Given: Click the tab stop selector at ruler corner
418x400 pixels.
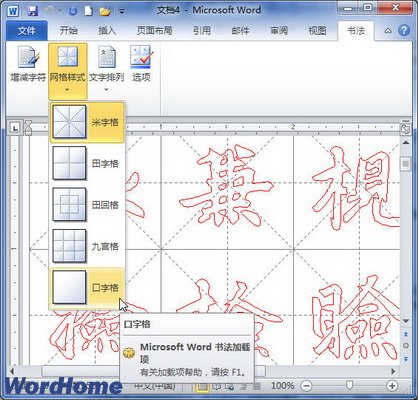Looking at the screenshot, I should click(x=15, y=127).
